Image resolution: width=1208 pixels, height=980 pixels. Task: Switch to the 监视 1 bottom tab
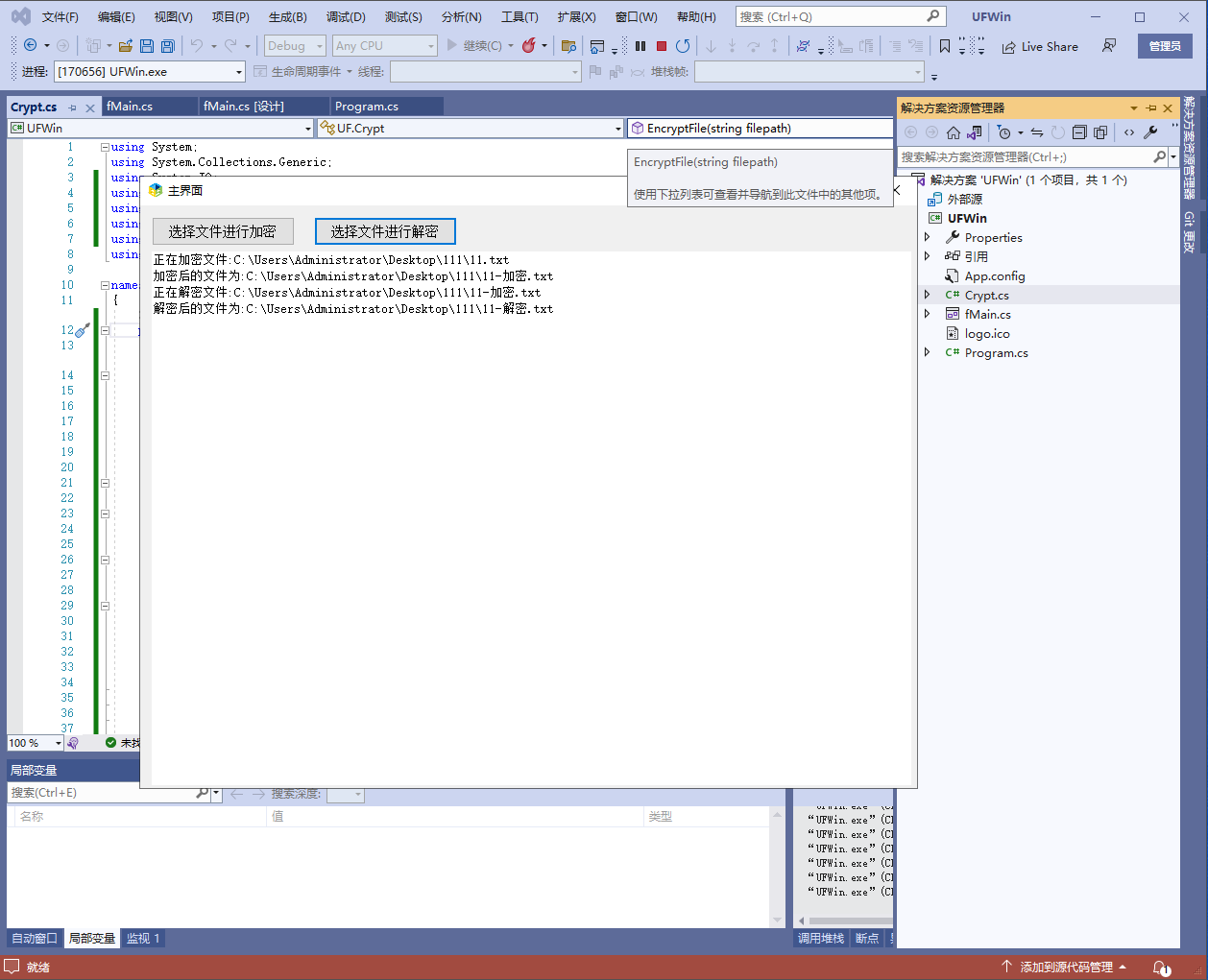tap(143, 938)
